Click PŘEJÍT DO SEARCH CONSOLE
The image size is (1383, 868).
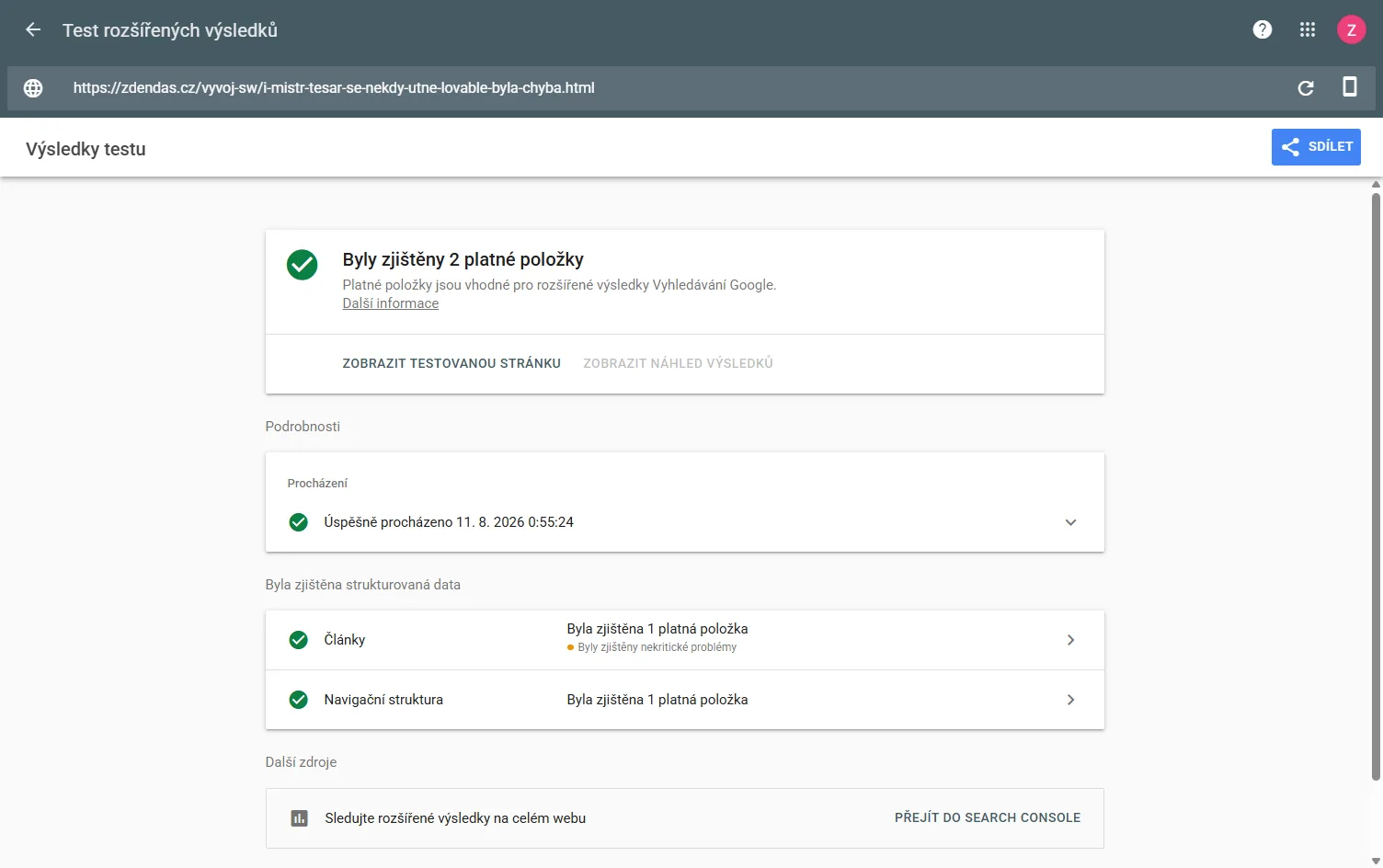click(x=988, y=817)
